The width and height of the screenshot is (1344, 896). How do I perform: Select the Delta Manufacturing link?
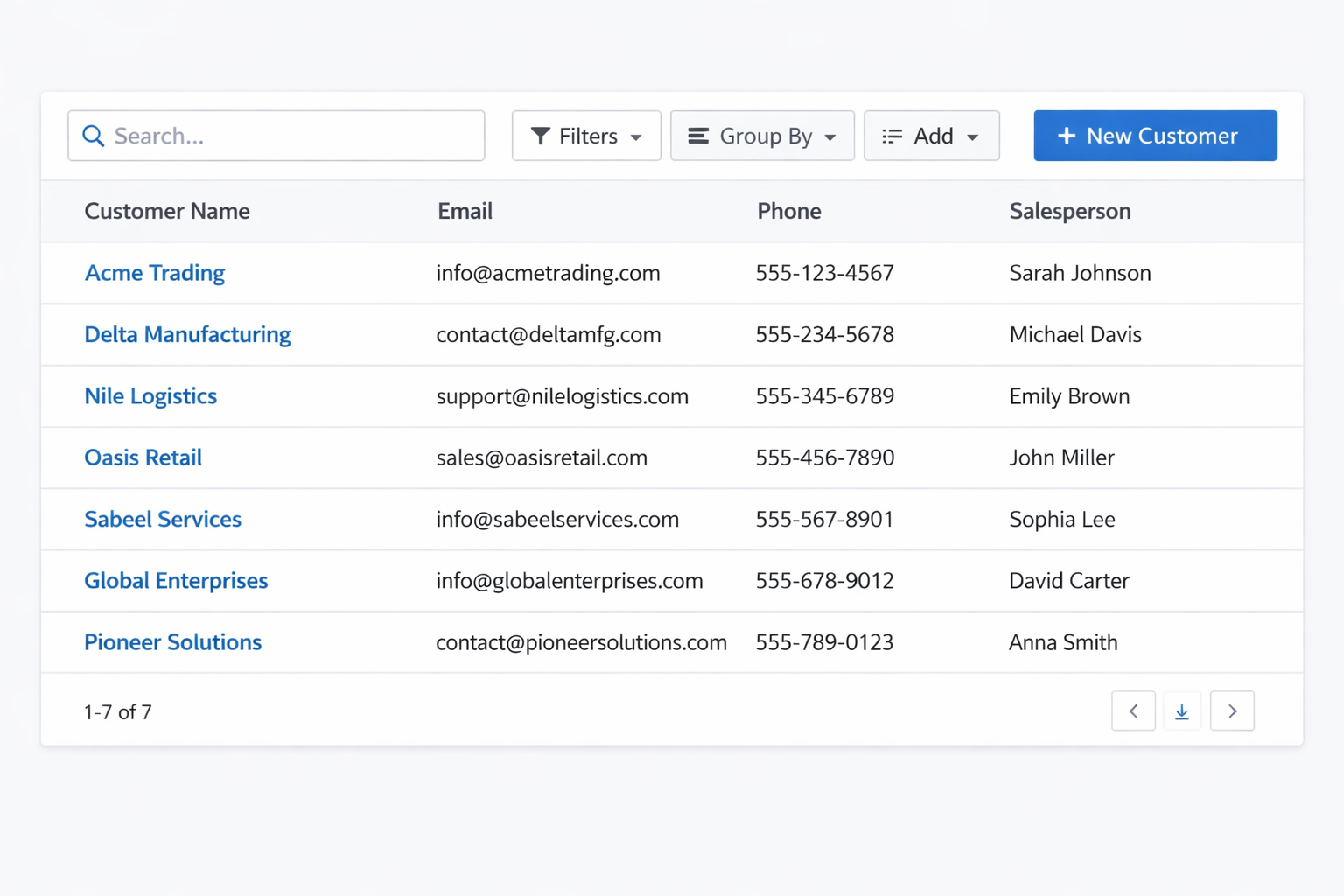coord(187,334)
